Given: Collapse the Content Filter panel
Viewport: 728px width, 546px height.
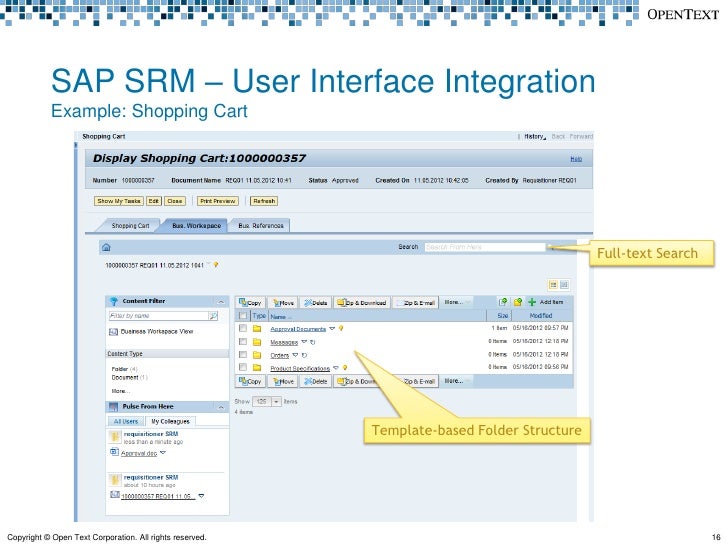Looking at the screenshot, I should 221,302.
